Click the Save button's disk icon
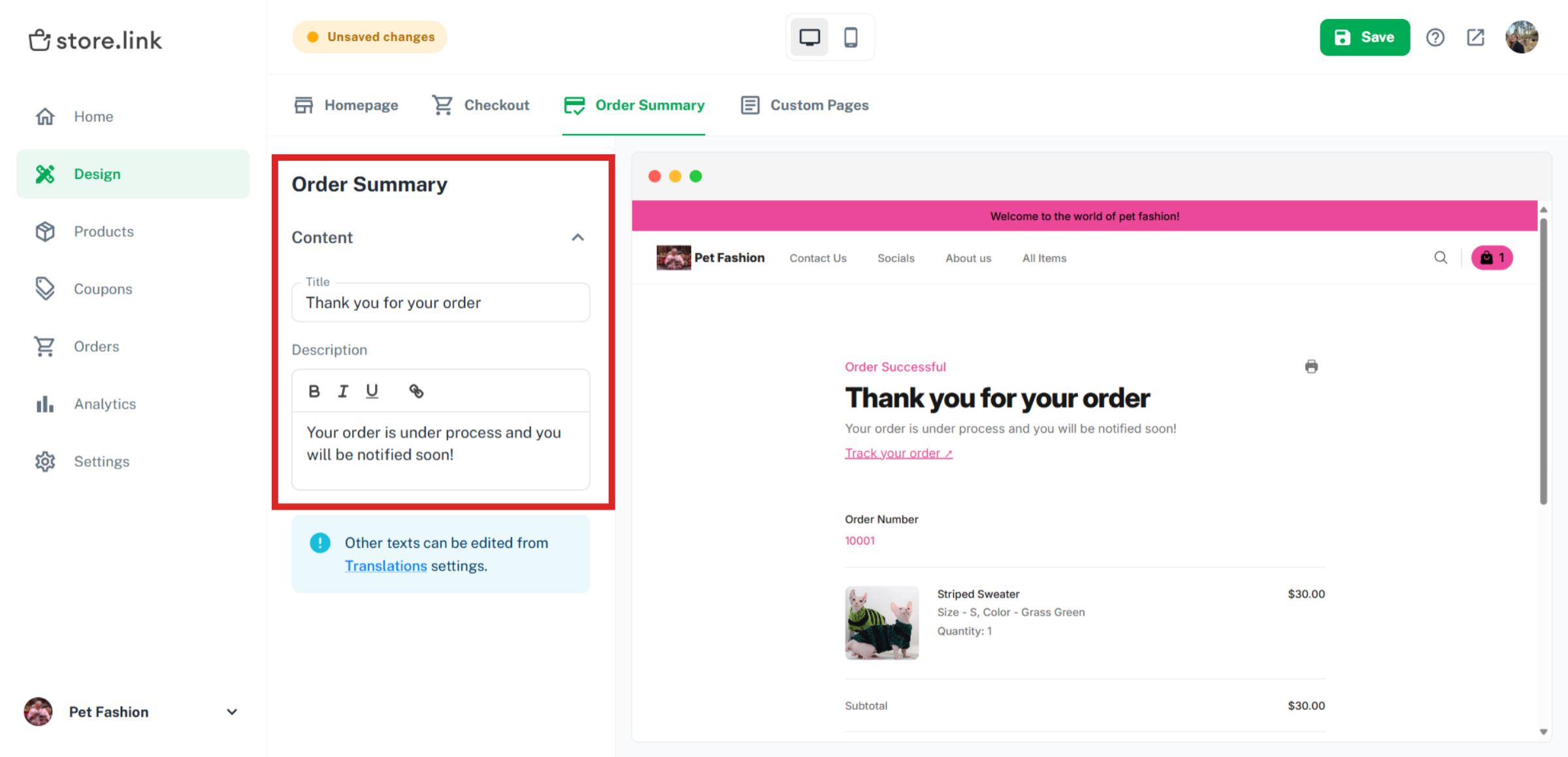 (x=1342, y=37)
